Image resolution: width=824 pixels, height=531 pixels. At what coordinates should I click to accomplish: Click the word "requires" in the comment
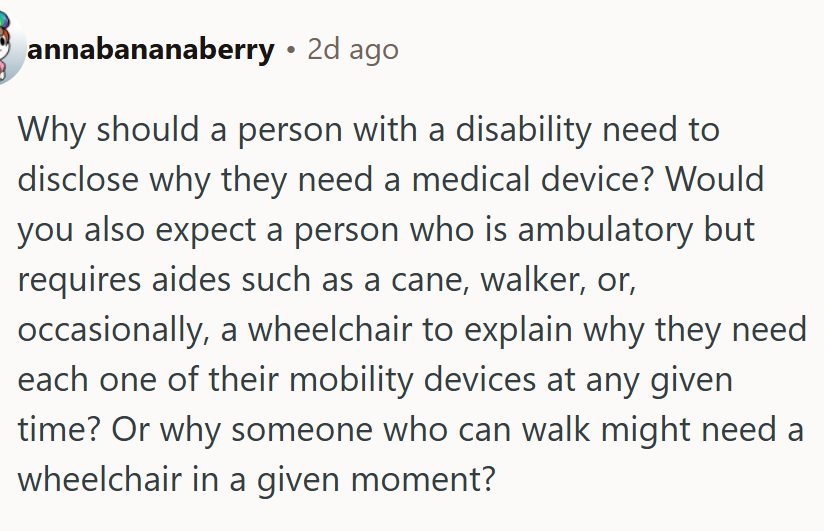coord(79,279)
